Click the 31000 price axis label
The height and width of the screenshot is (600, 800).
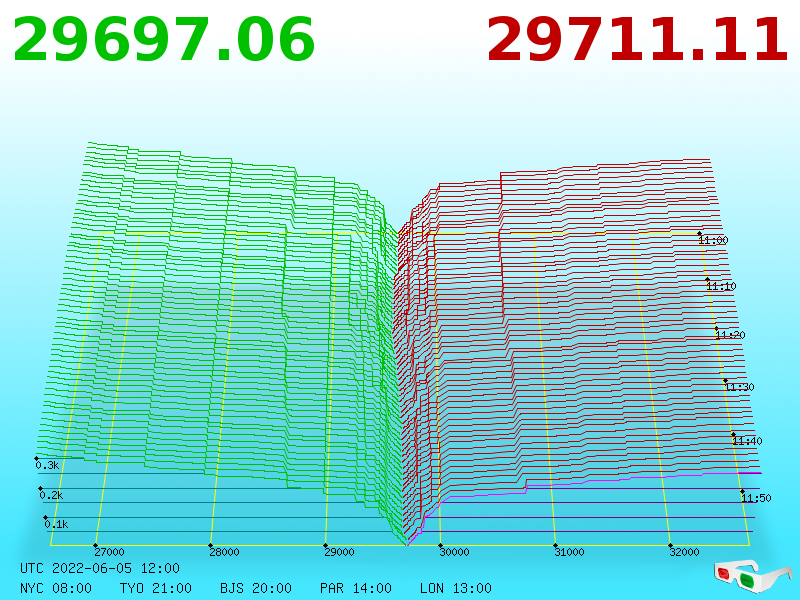[569, 552]
